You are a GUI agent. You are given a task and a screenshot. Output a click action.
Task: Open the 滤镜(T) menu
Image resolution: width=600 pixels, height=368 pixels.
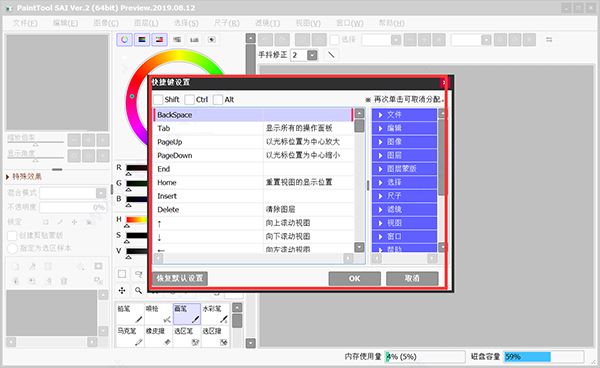click(267, 23)
